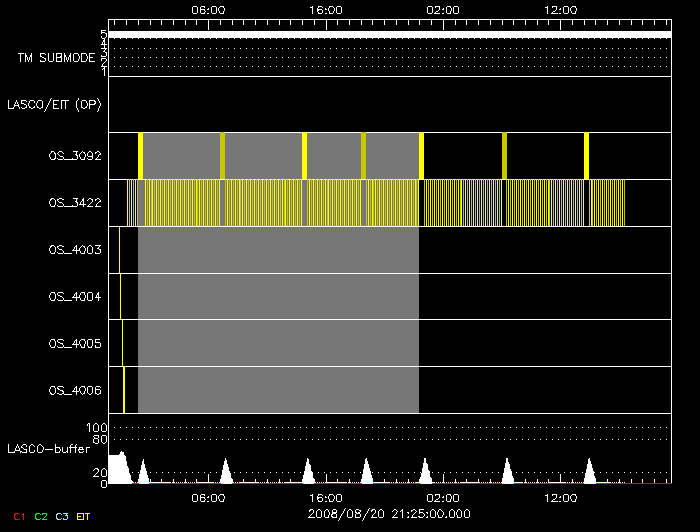Click the yellow EIT legend label
The height and width of the screenshot is (532, 700).
(83, 516)
